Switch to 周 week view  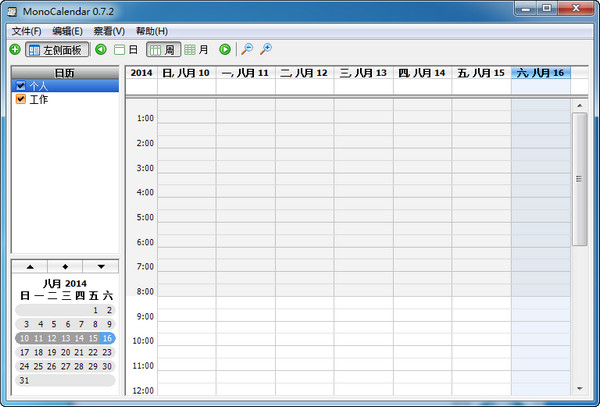[163, 50]
